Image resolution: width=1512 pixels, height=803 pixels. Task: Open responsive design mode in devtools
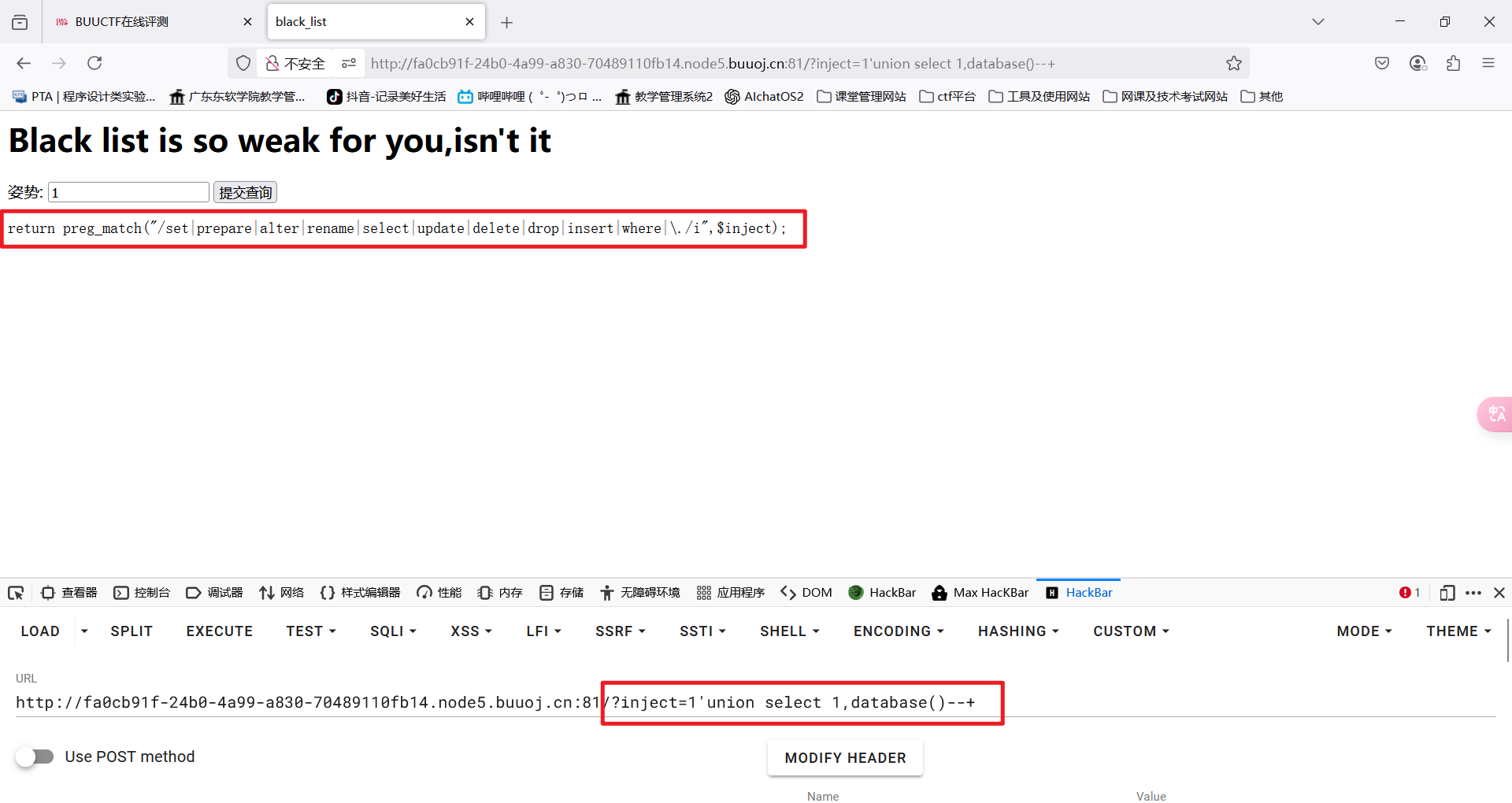[1447, 592]
